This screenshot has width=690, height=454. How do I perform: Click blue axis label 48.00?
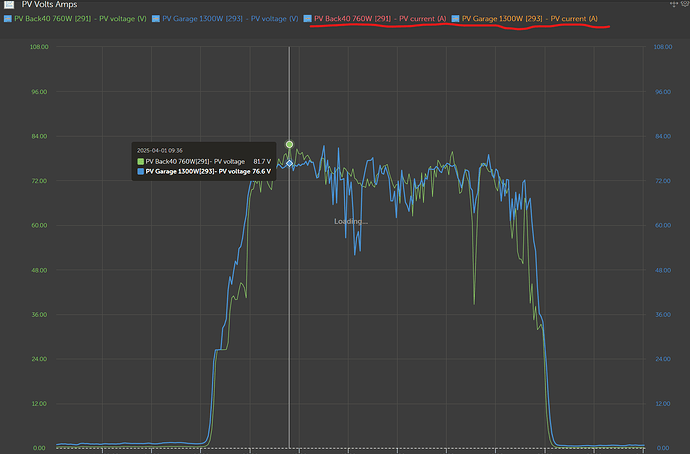[663, 270]
